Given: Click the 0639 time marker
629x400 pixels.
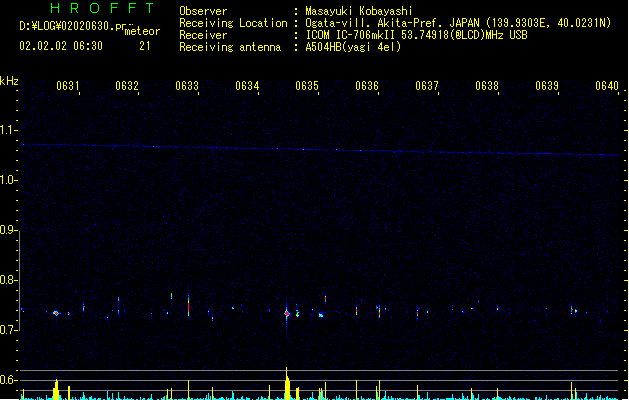Looking at the screenshot, I should tap(547, 86).
